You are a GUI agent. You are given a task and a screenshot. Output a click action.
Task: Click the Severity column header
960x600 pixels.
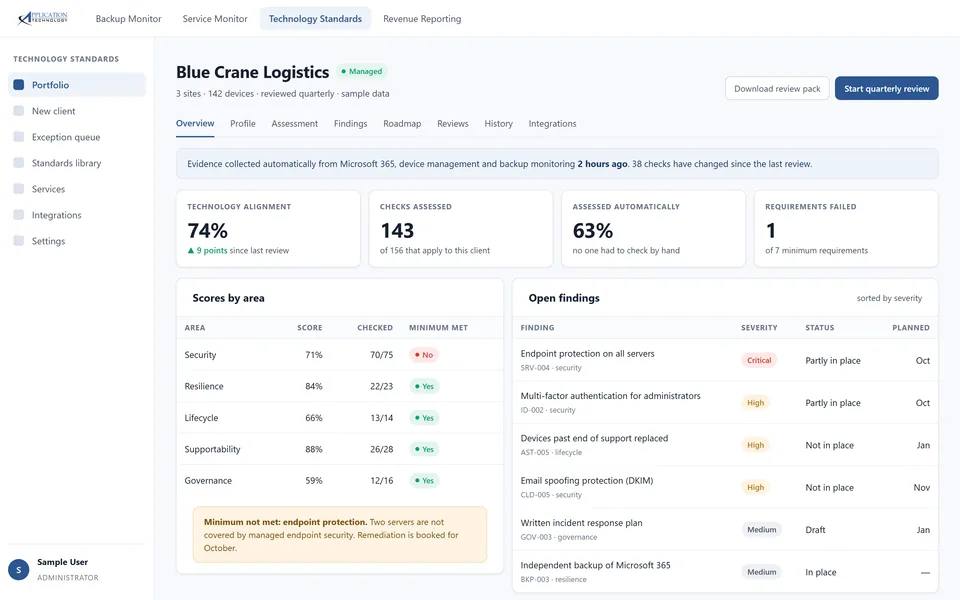759,328
